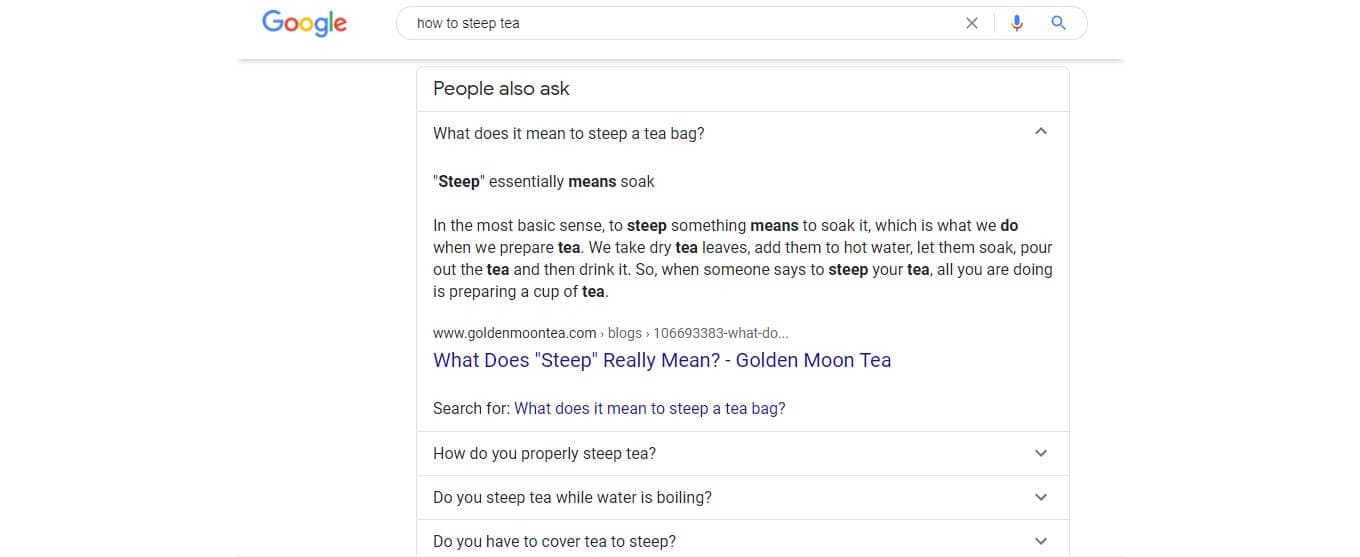
Task: Expand chevron for 'Do you steep tea while water is boiling?'
Action: click(1041, 497)
